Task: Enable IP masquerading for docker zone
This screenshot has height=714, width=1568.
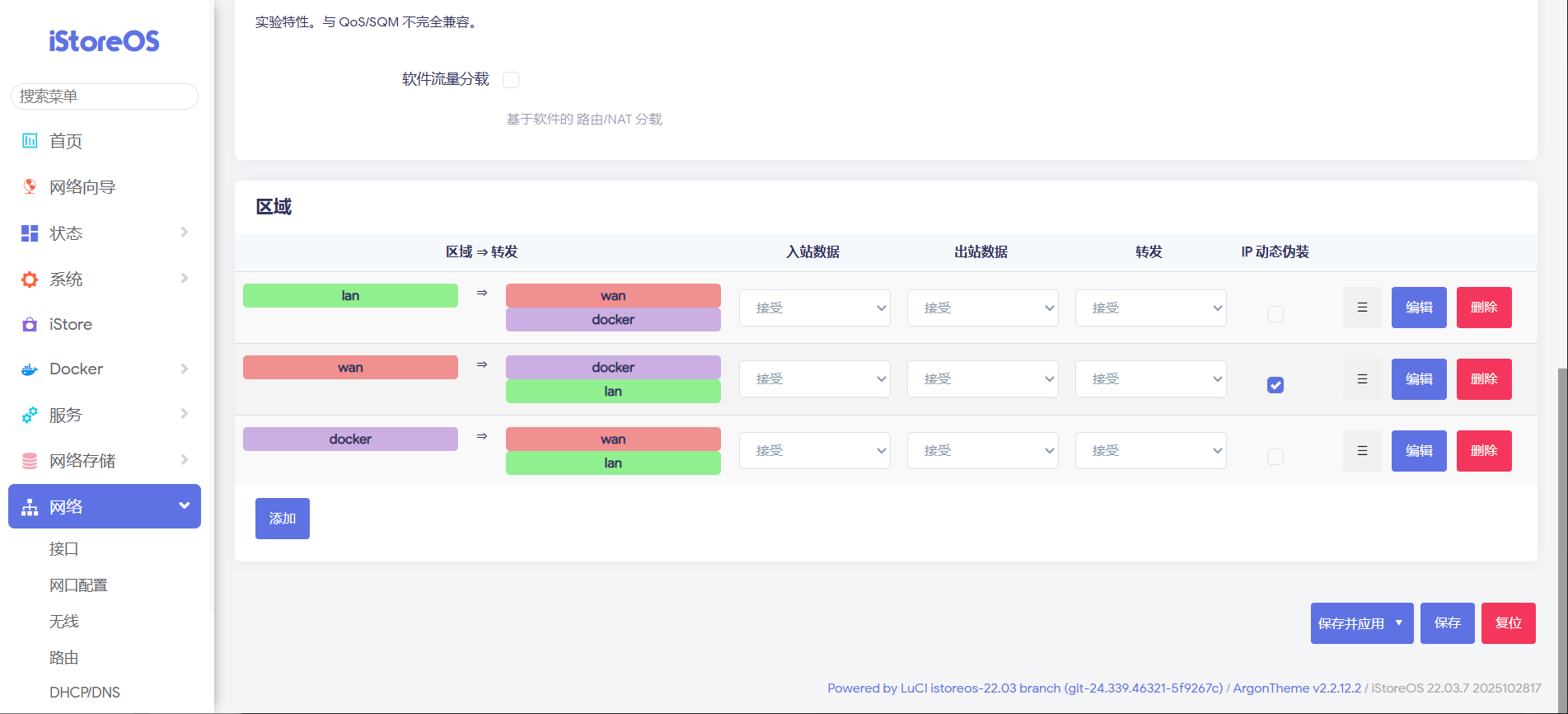Action: pyautogui.click(x=1275, y=457)
